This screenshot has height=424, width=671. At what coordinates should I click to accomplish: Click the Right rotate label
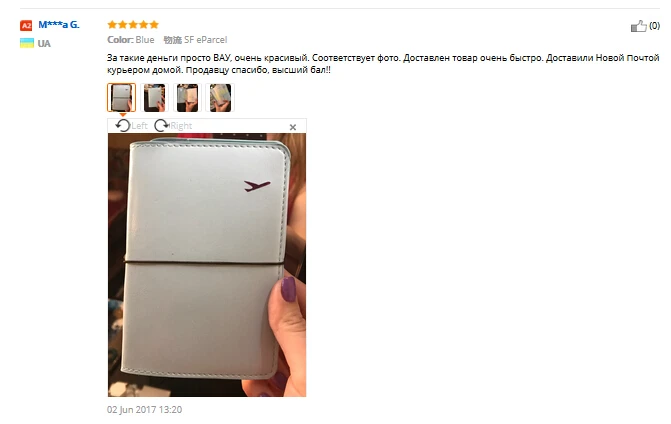click(181, 126)
